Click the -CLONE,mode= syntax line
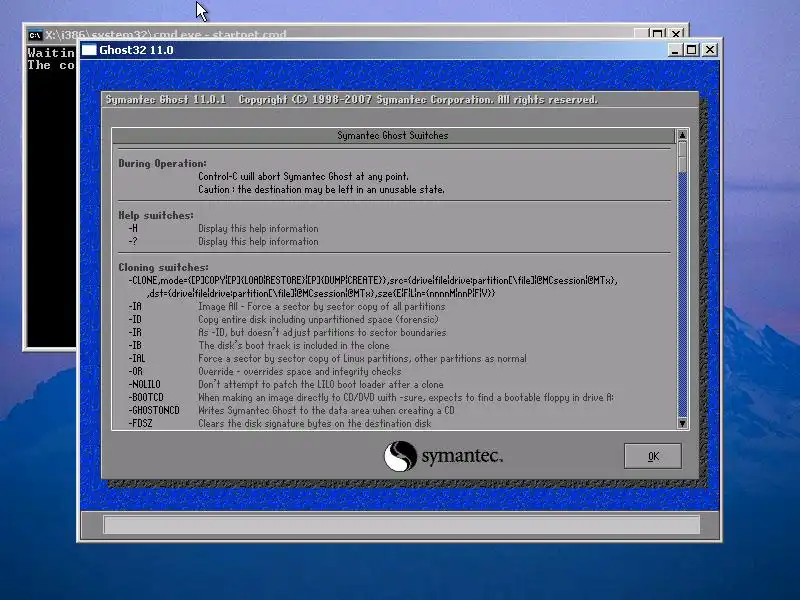 pos(373,280)
